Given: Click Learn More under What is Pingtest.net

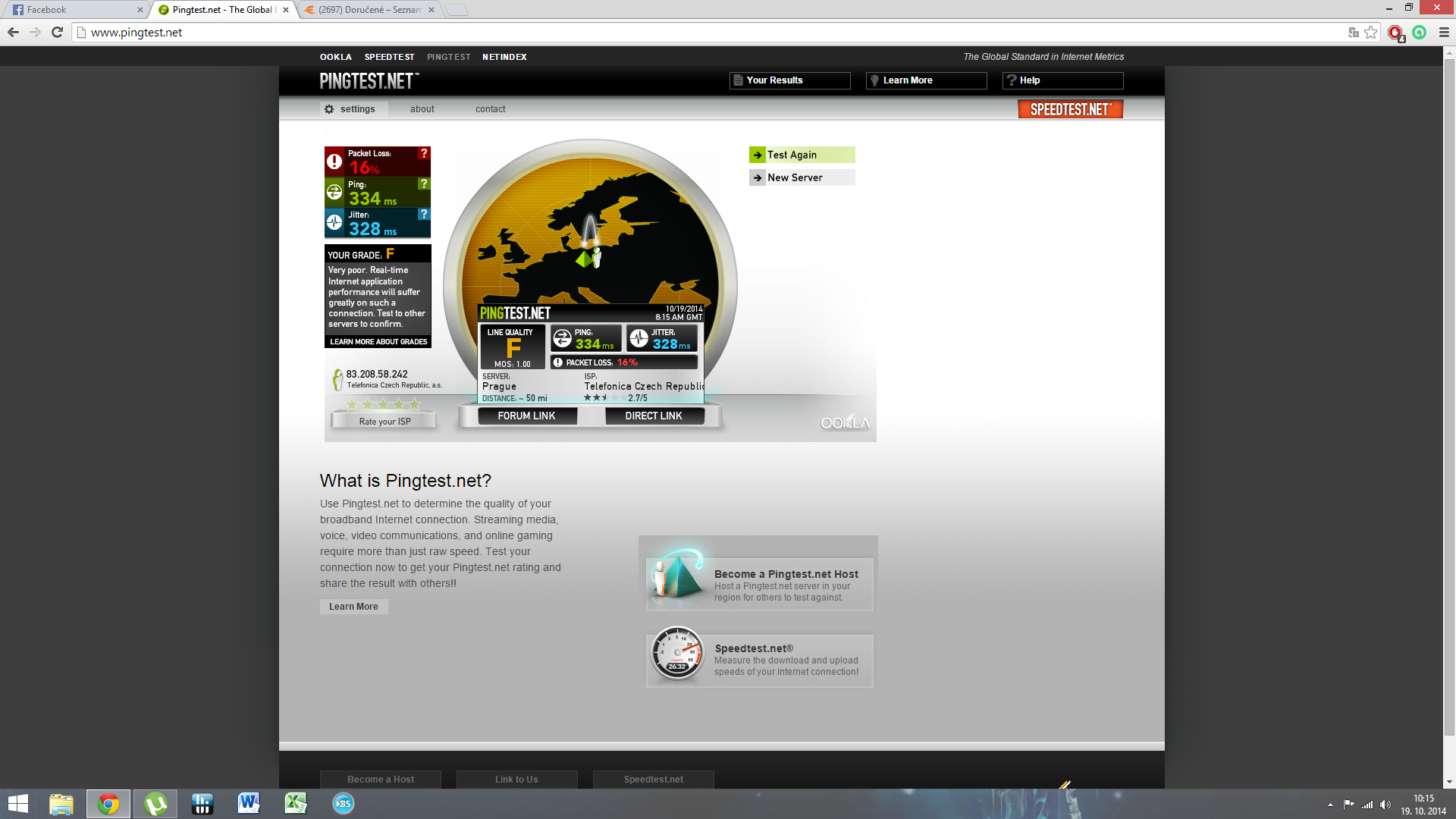Looking at the screenshot, I should point(353,607).
